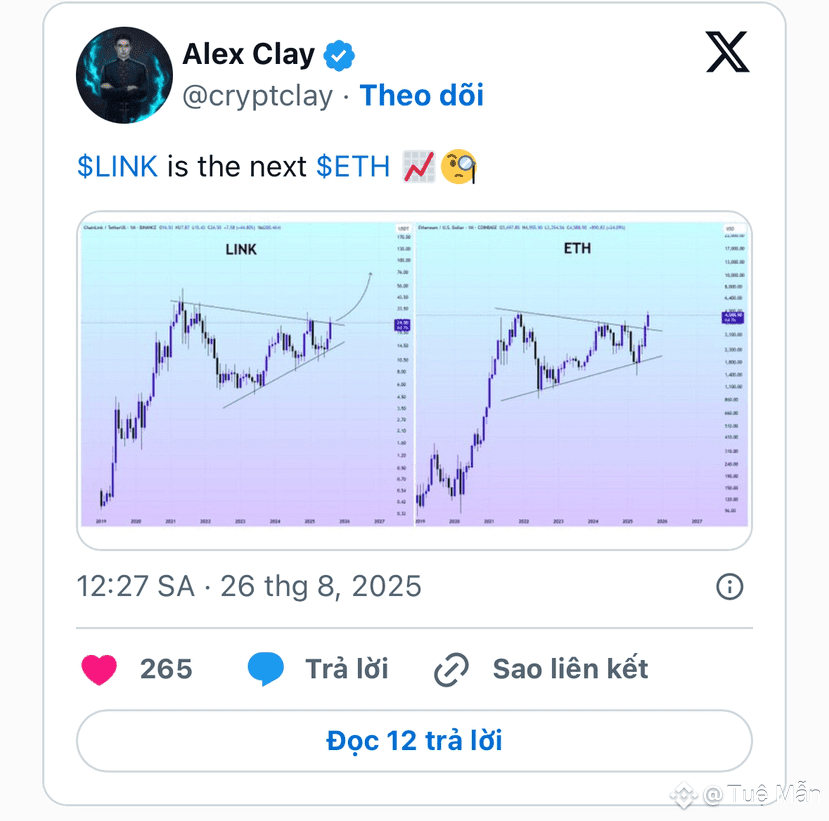This screenshot has width=829, height=821.
Task: Click the monocle face emoji
Action: point(459,167)
